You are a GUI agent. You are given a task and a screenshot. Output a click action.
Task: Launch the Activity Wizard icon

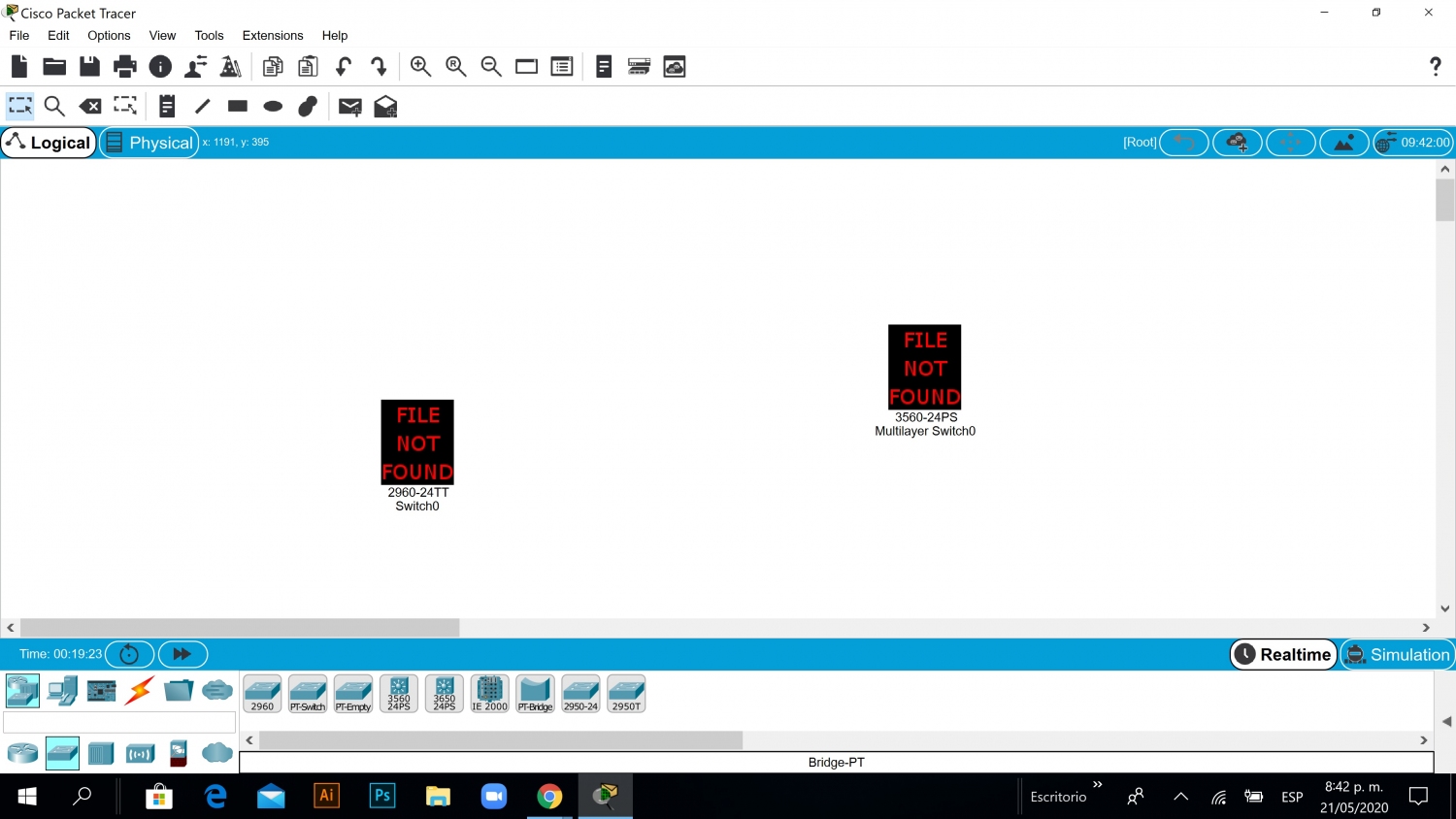230,66
